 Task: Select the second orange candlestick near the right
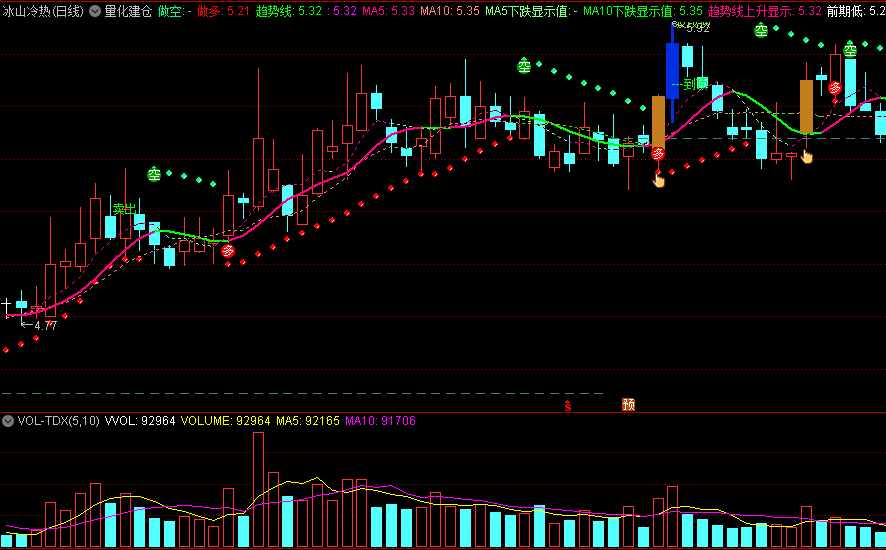click(806, 106)
